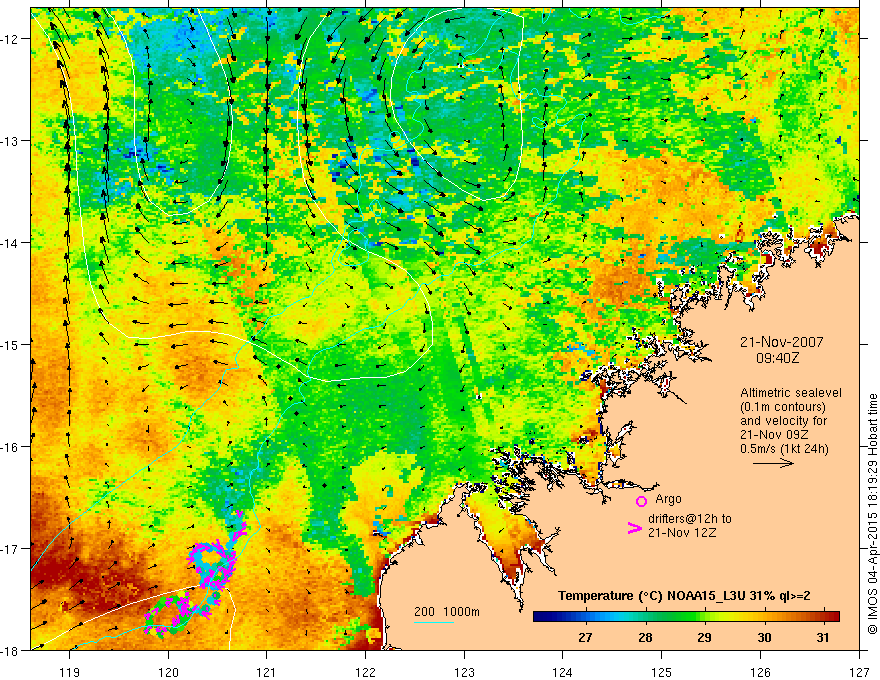Click the (0.1m contours) text line
The height and width of the screenshot is (680, 880).
pyautogui.click(x=783, y=407)
